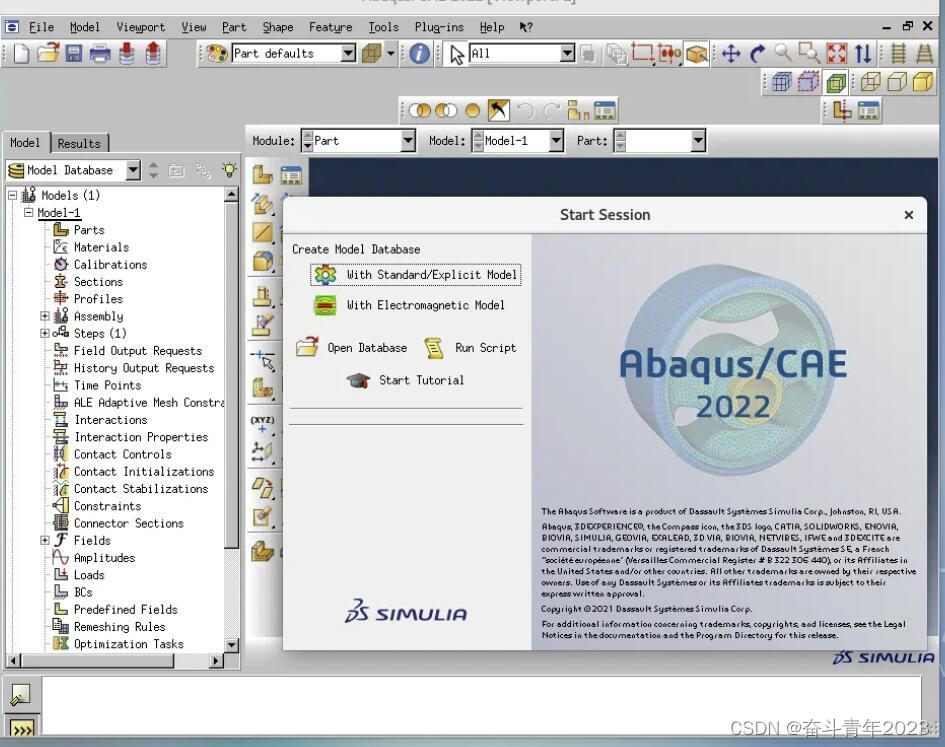Viewport: 945px width, 747px height.
Task: Click Open Database in Start Session
Action: tap(353, 348)
